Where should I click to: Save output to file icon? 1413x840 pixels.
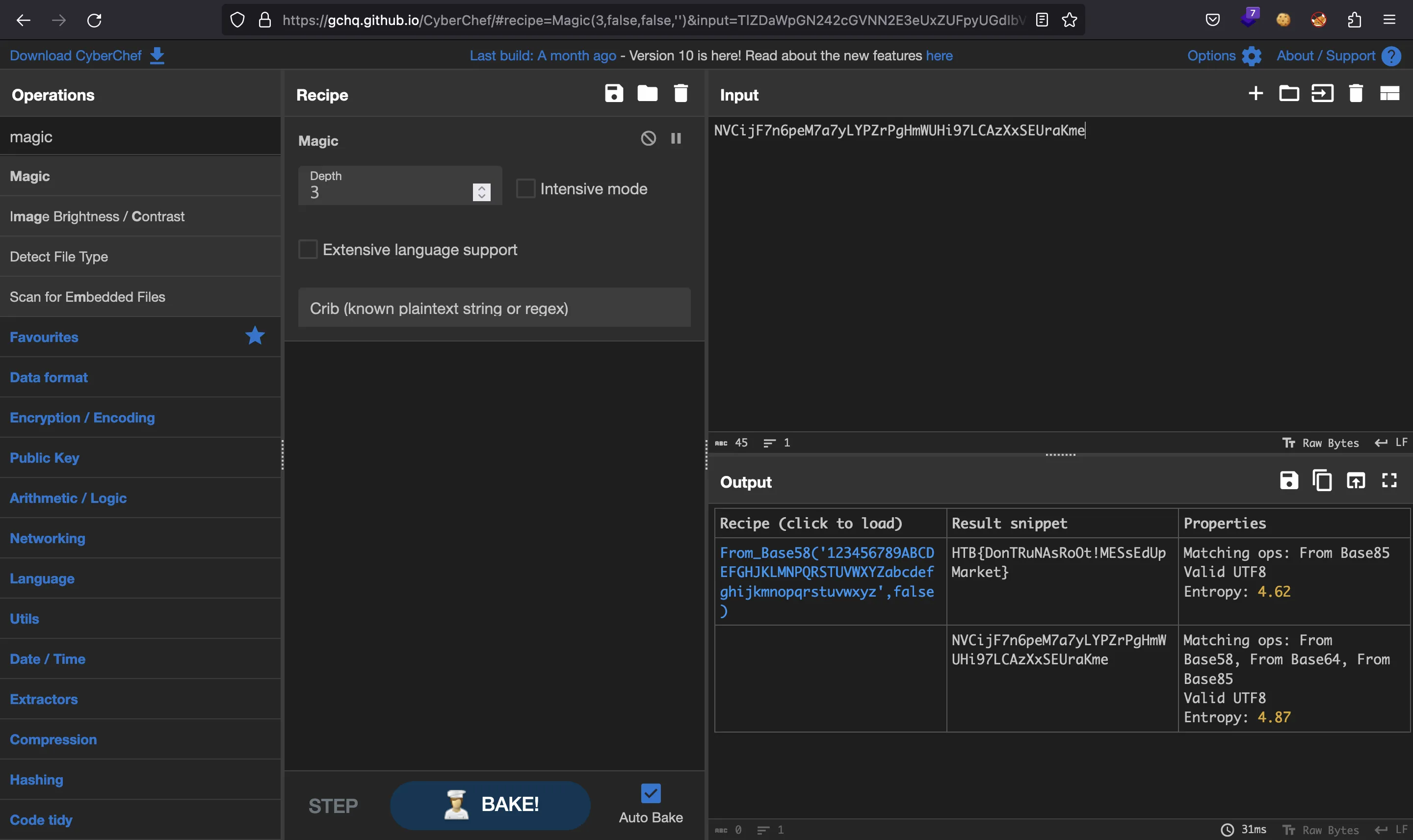click(1288, 480)
